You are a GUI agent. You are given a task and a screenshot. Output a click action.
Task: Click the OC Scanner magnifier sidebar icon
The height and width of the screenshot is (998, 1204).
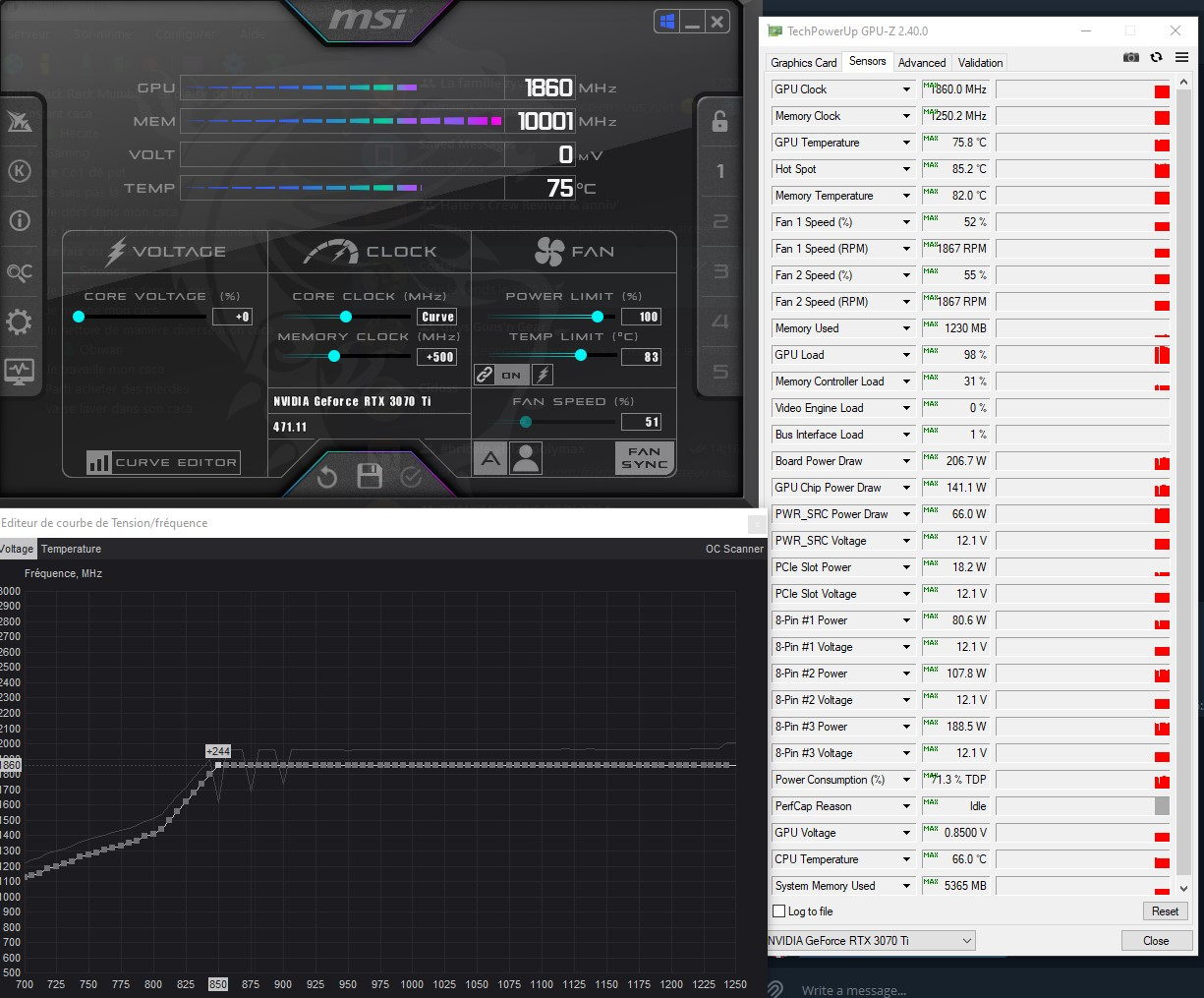pyautogui.click(x=20, y=272)
